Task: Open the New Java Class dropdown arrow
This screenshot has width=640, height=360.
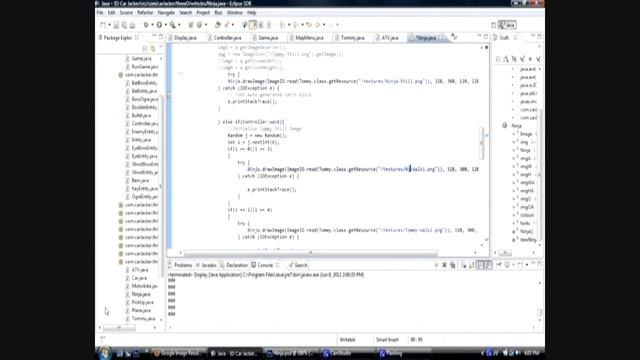Action: tap(206, 25)
